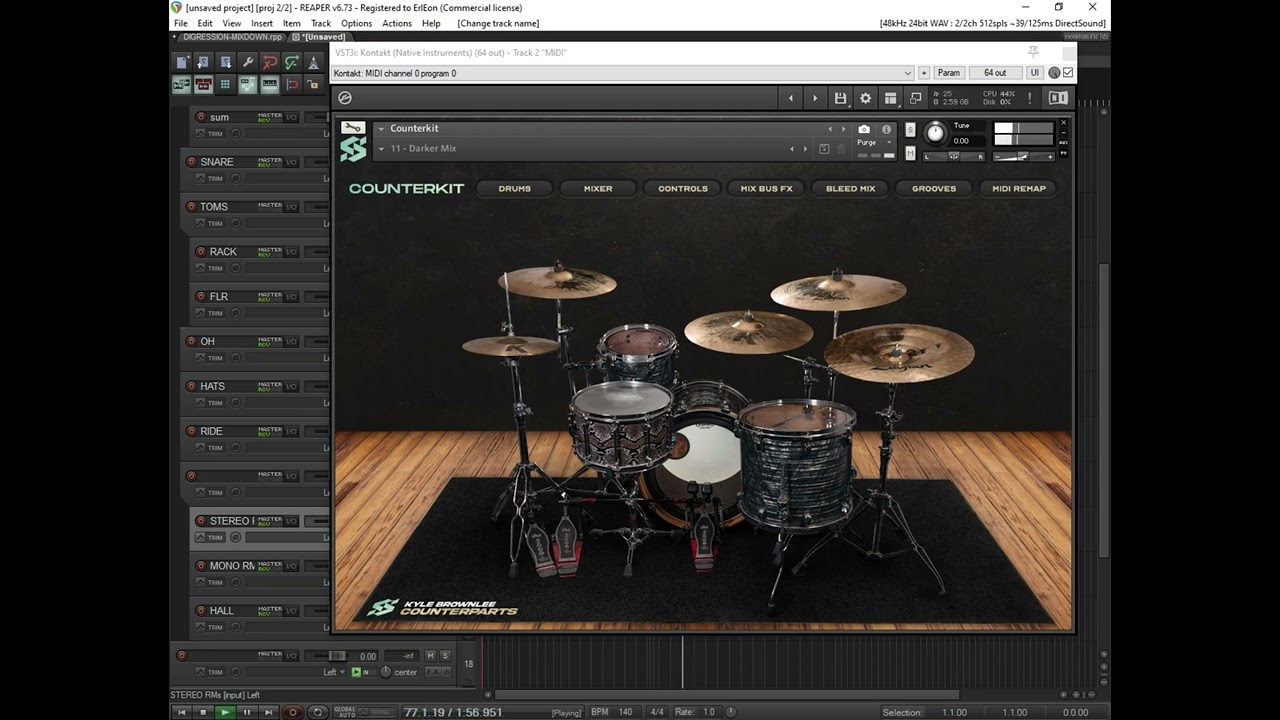This screenshot has height=720, width=1280.
Task: Click the plus button beside Param
Action: click(x=924, y=73)
